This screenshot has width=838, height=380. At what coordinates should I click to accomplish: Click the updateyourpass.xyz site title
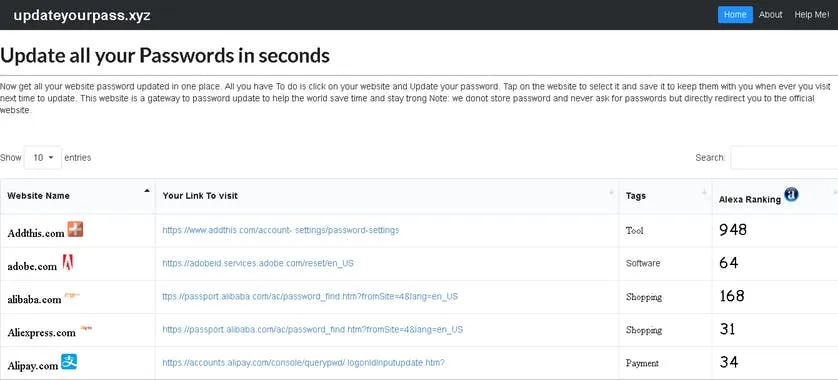(x=82, y=15)
